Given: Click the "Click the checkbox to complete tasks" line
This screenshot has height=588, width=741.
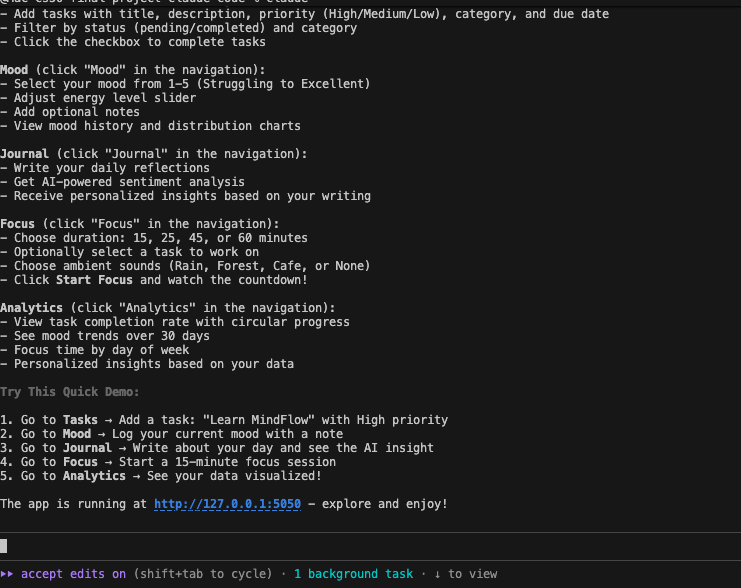Looking at the screenshot, I should click(137, 42).
